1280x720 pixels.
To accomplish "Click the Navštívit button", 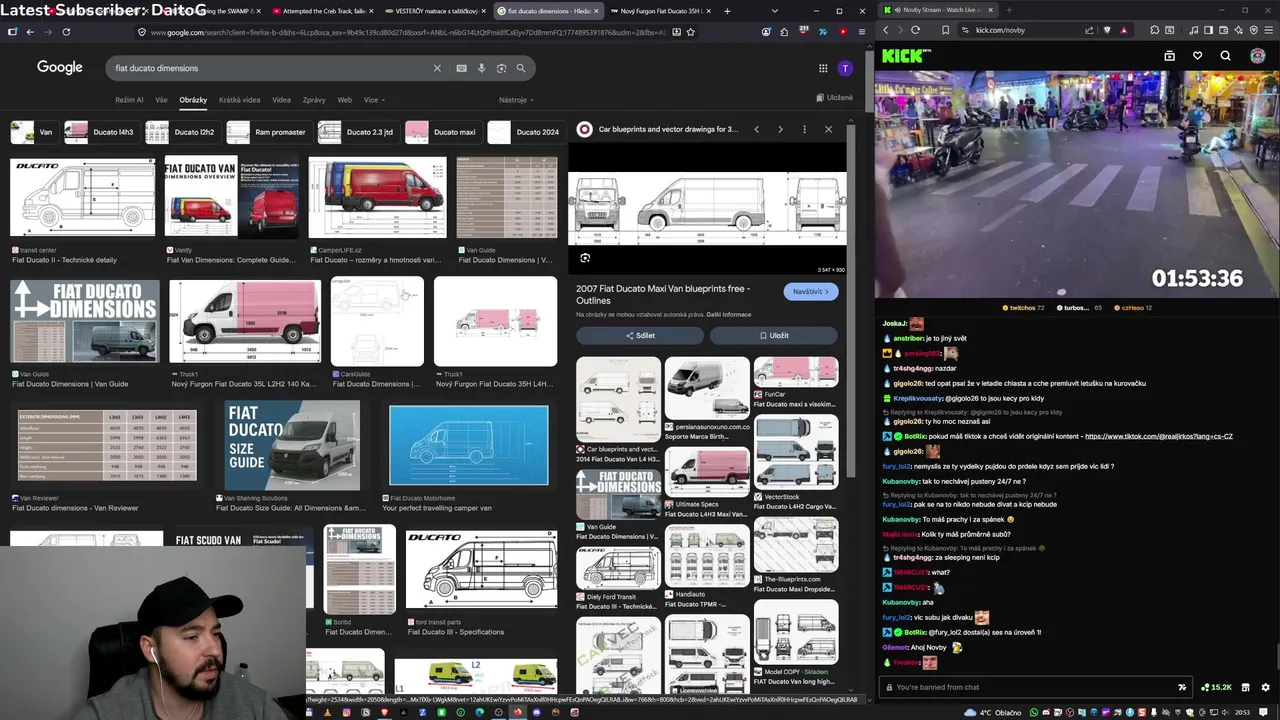I will 811,291.
